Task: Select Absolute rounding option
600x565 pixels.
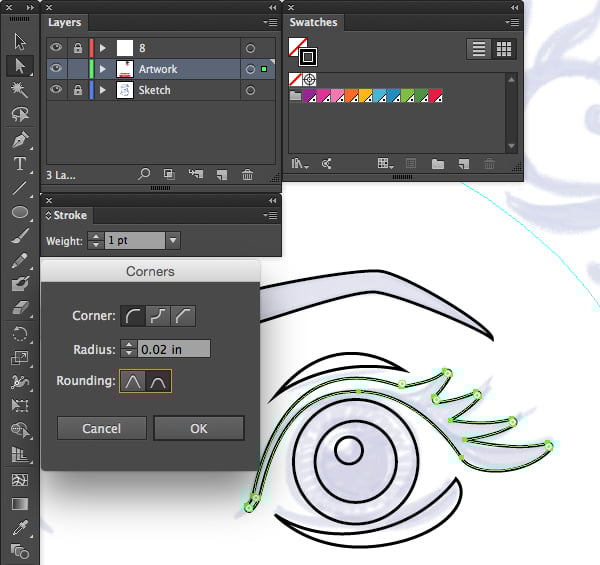Action: pos(158,381)
